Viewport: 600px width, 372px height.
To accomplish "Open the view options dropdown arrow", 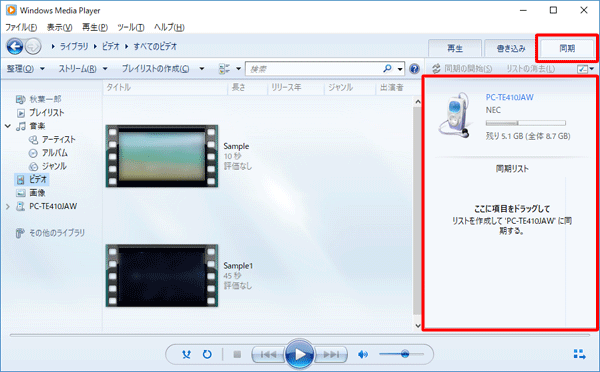I will click(x=238, y=69).
